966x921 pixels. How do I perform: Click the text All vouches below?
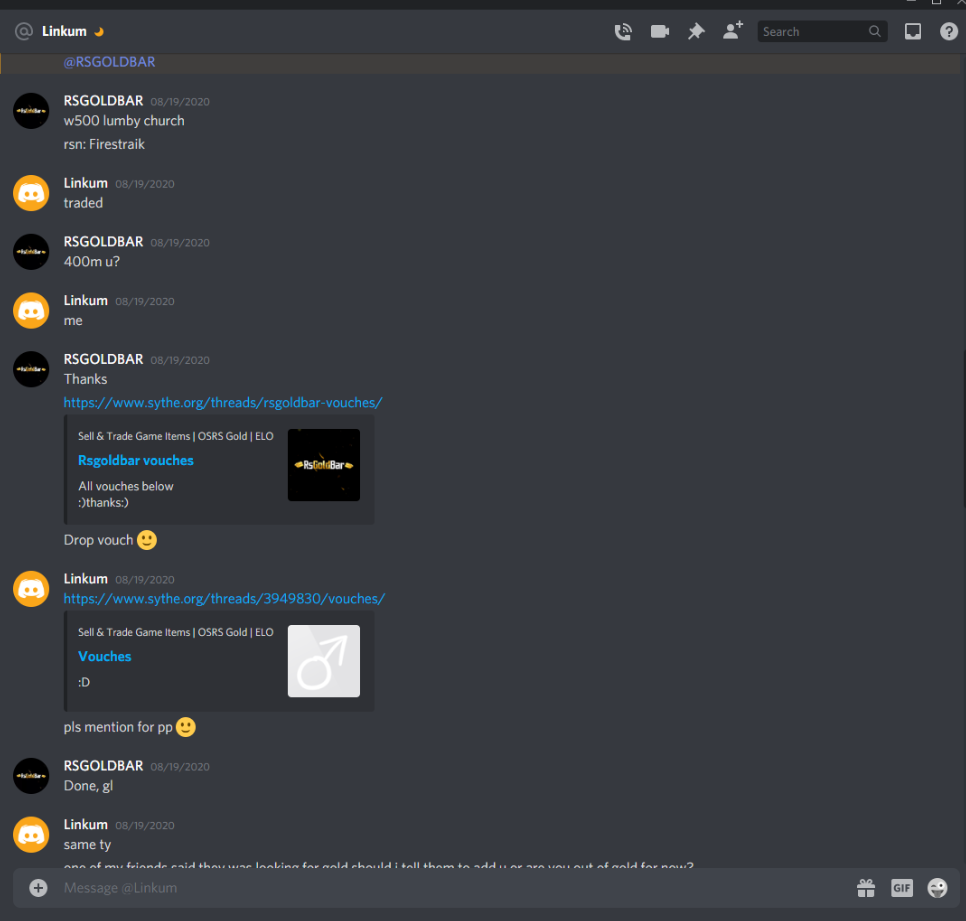pyautogui.click(x=126, y=486)
